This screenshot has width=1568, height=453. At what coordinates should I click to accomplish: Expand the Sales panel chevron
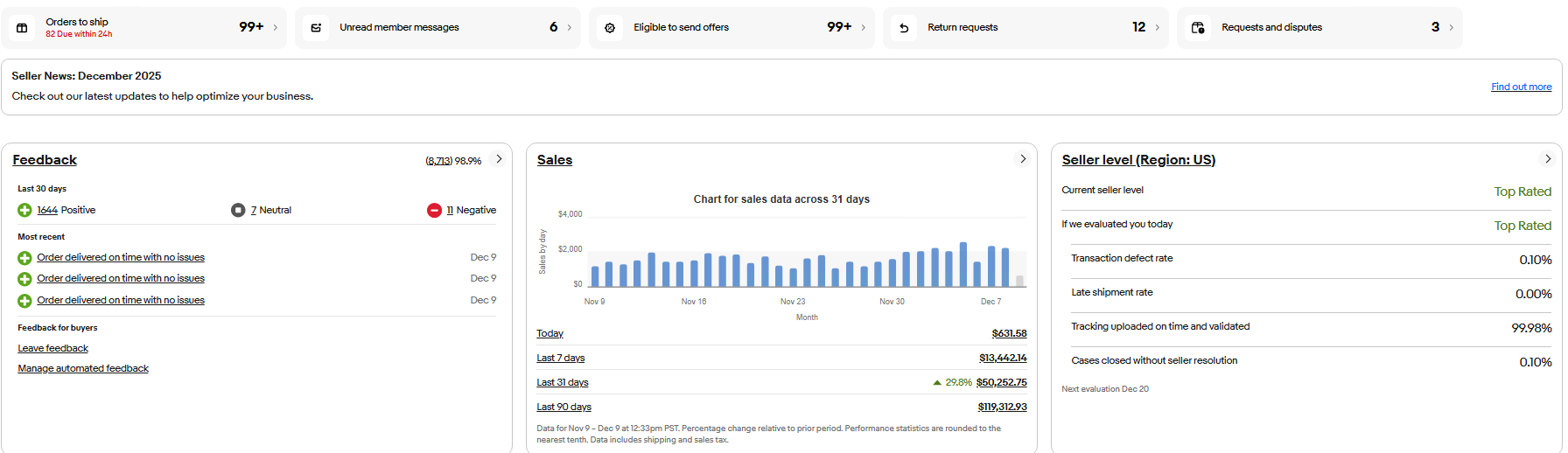[x=1023, y=159]
